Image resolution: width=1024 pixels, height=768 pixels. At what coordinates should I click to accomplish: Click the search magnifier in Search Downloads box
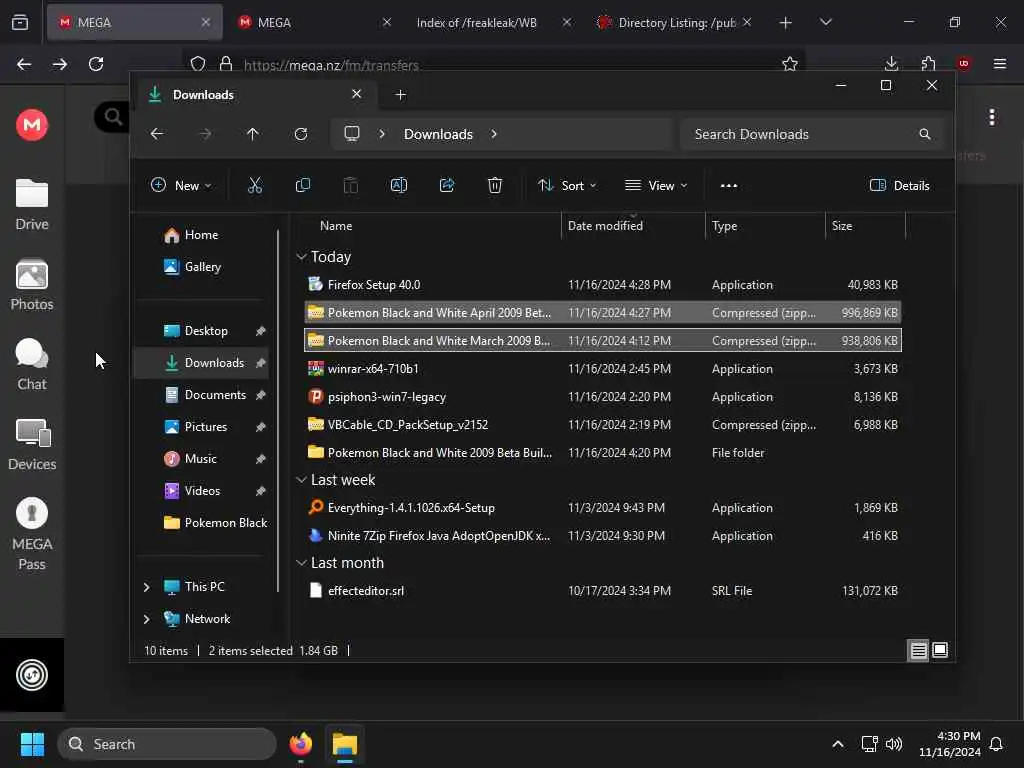(924, 134)
